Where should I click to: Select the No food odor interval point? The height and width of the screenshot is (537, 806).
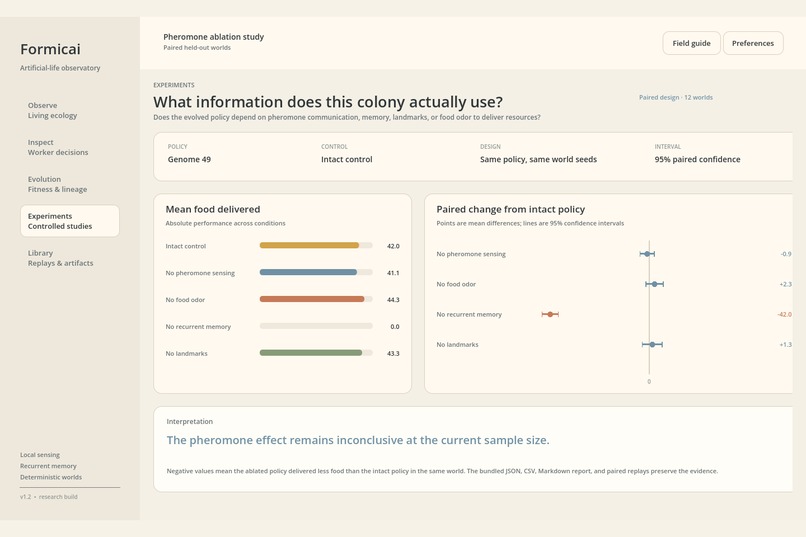pos(654,284)
